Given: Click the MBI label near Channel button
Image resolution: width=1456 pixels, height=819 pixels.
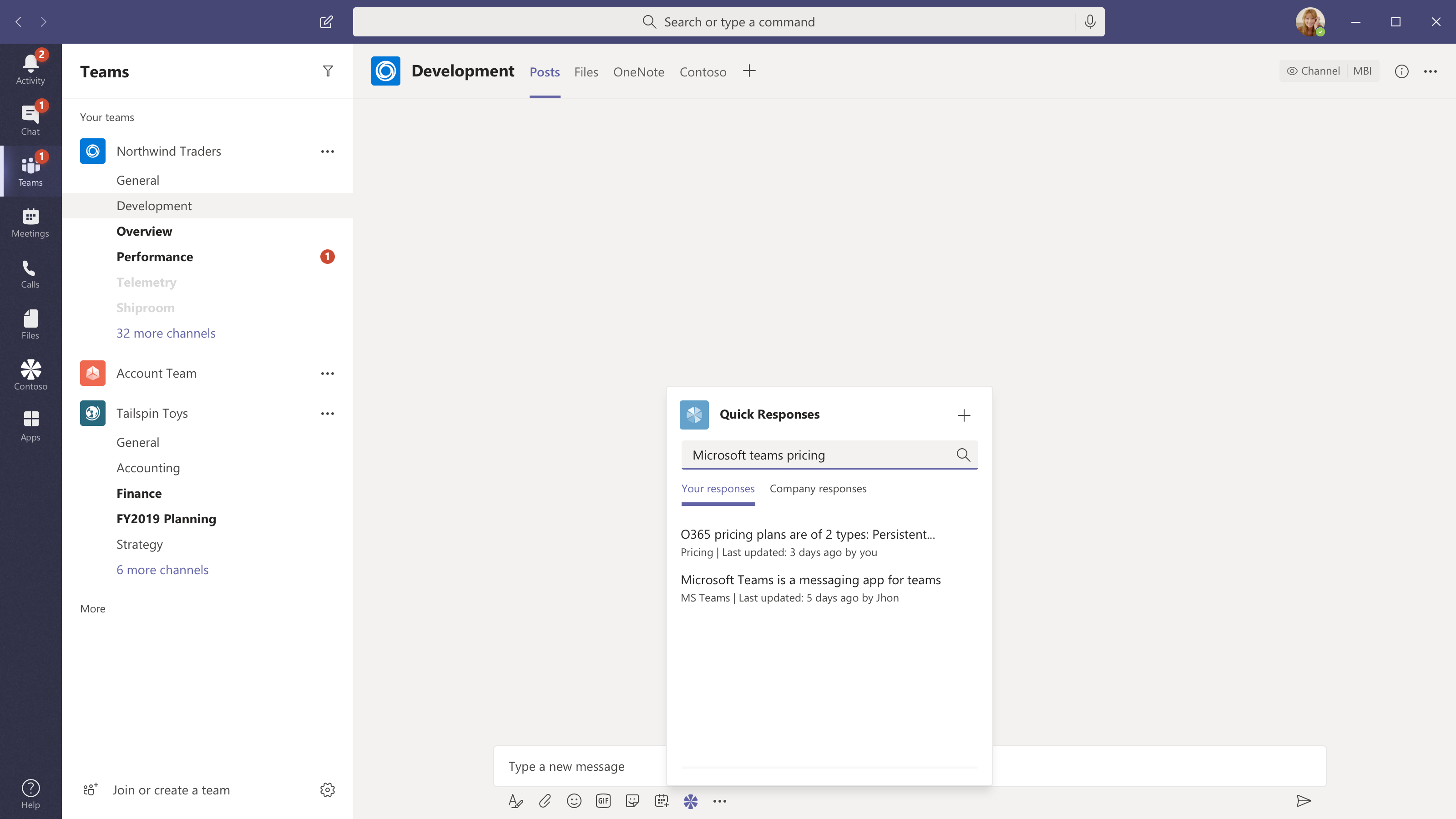Looking at the screenshot, I should pyautogui.click(x=1362, y=70).
